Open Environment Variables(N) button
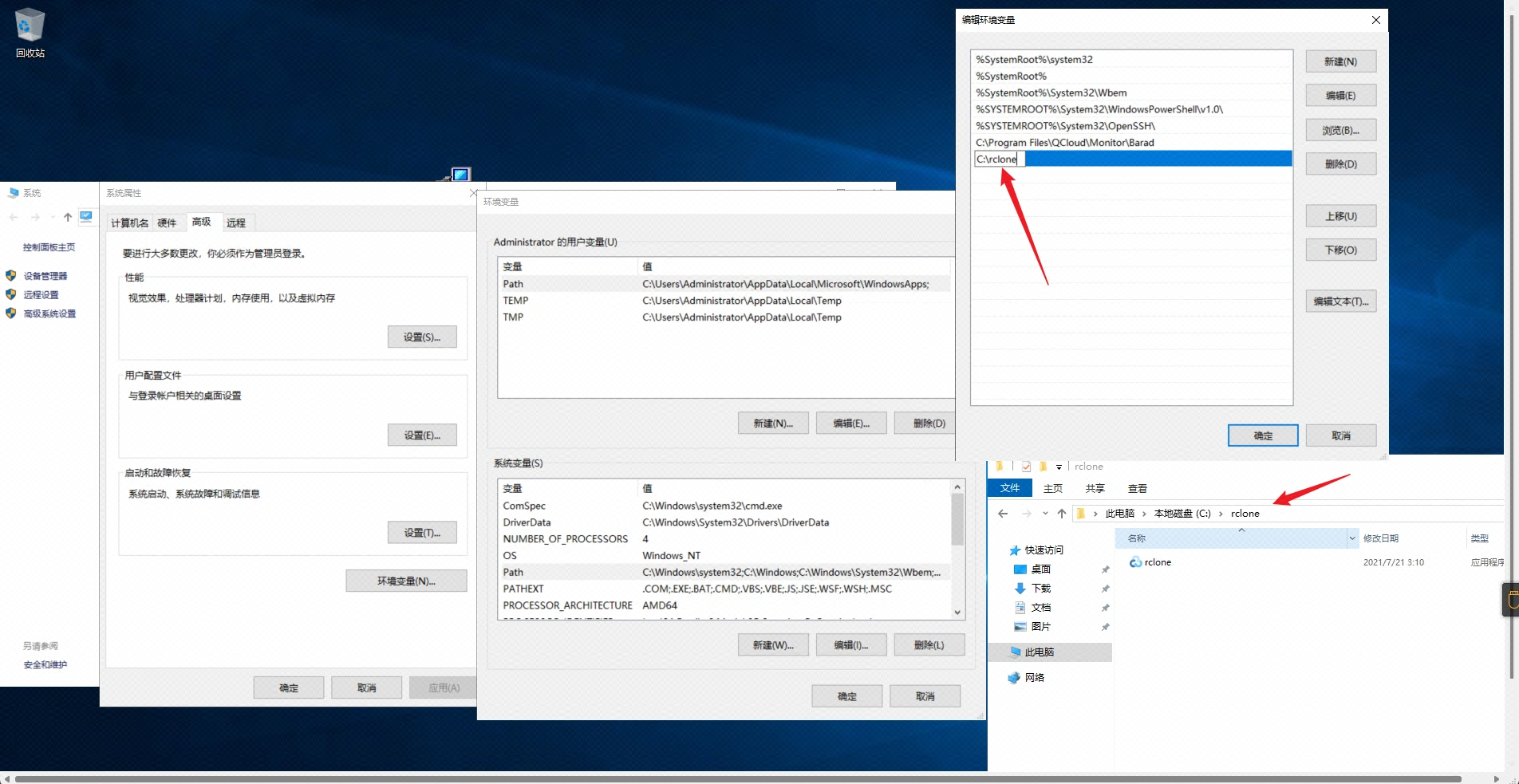The image size is (1519, 784). [406, 581]
